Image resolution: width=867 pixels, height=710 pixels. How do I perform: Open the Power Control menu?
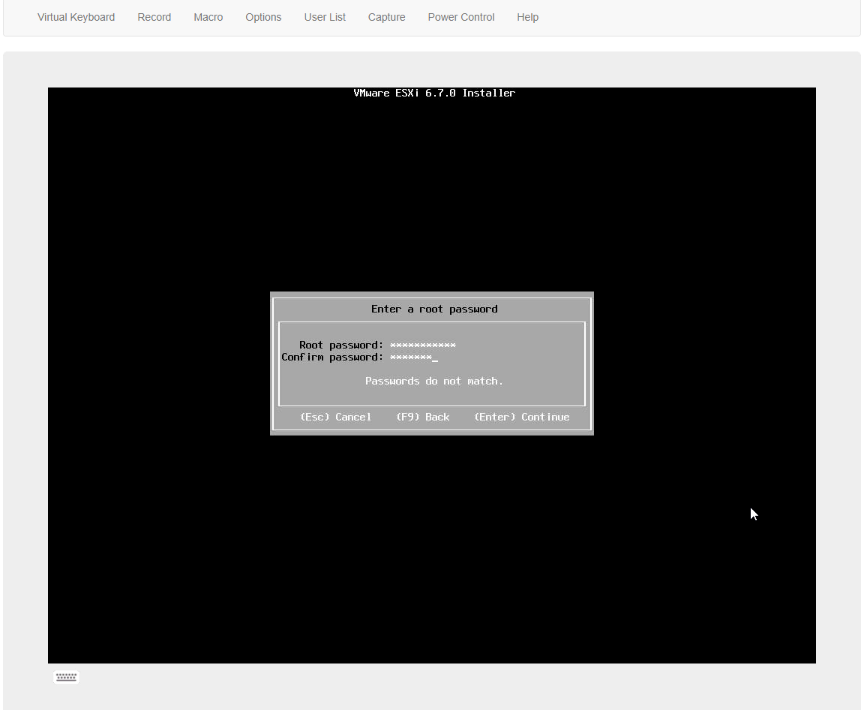[461, 17]
